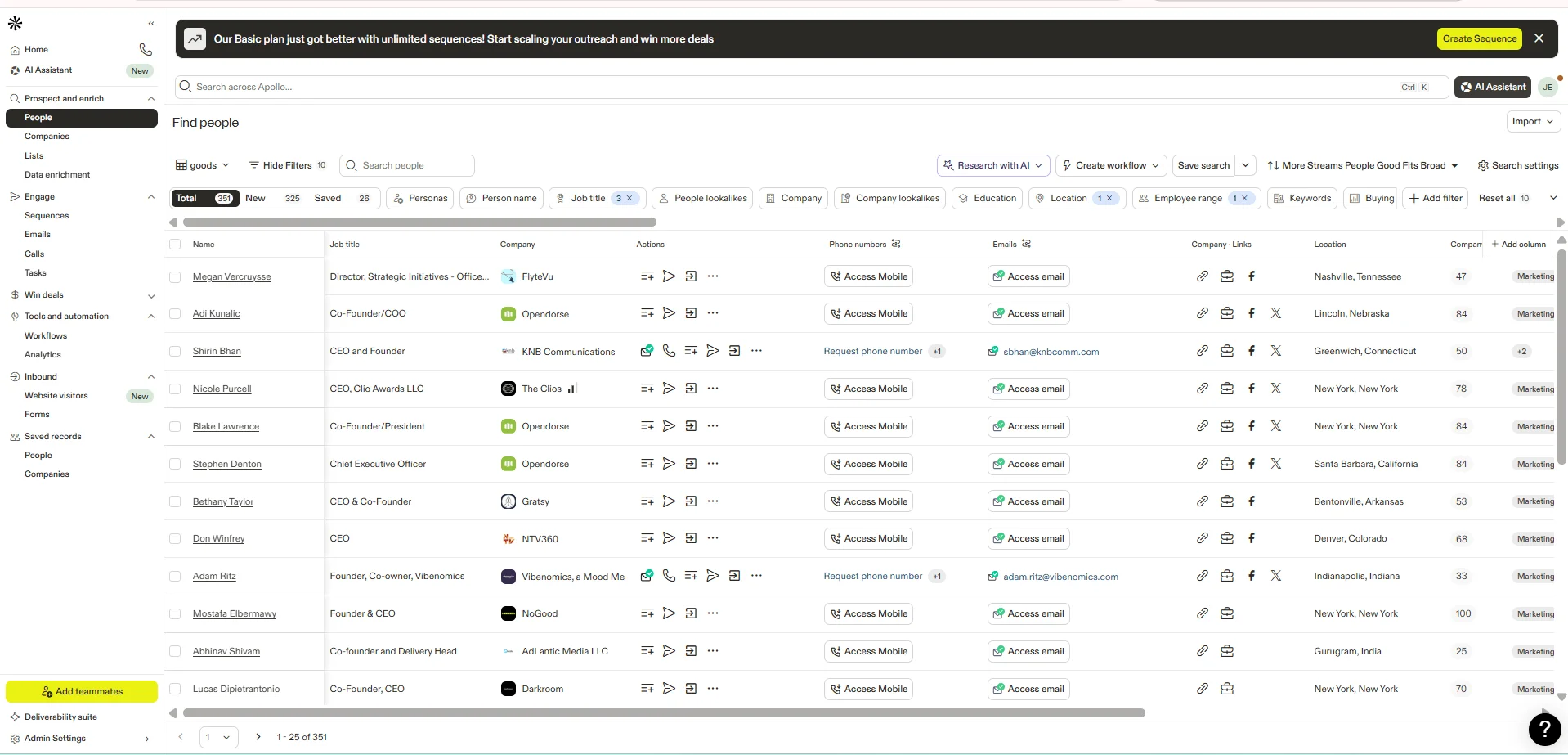Click the website link icon for Darkroom
This screenshot has width=1568, height=755.
pos(1202,689)
